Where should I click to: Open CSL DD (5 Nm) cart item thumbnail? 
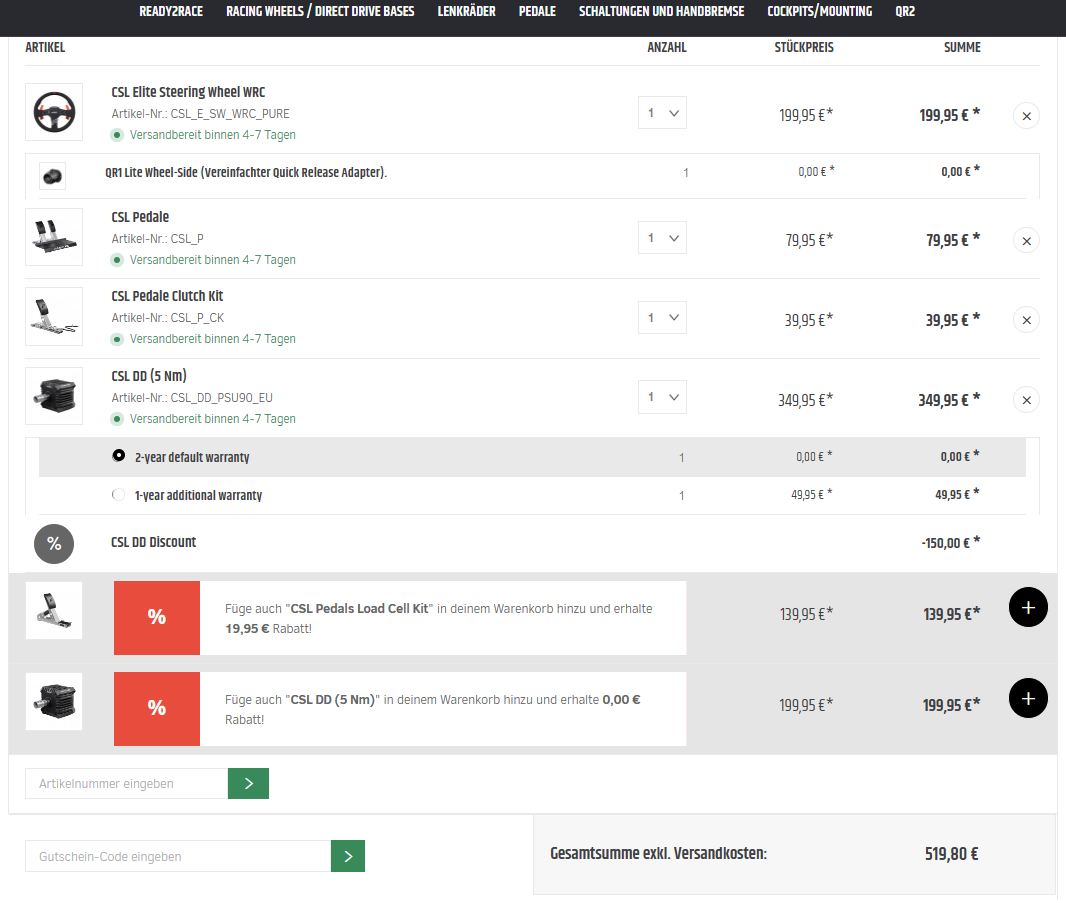pos(54,396)
